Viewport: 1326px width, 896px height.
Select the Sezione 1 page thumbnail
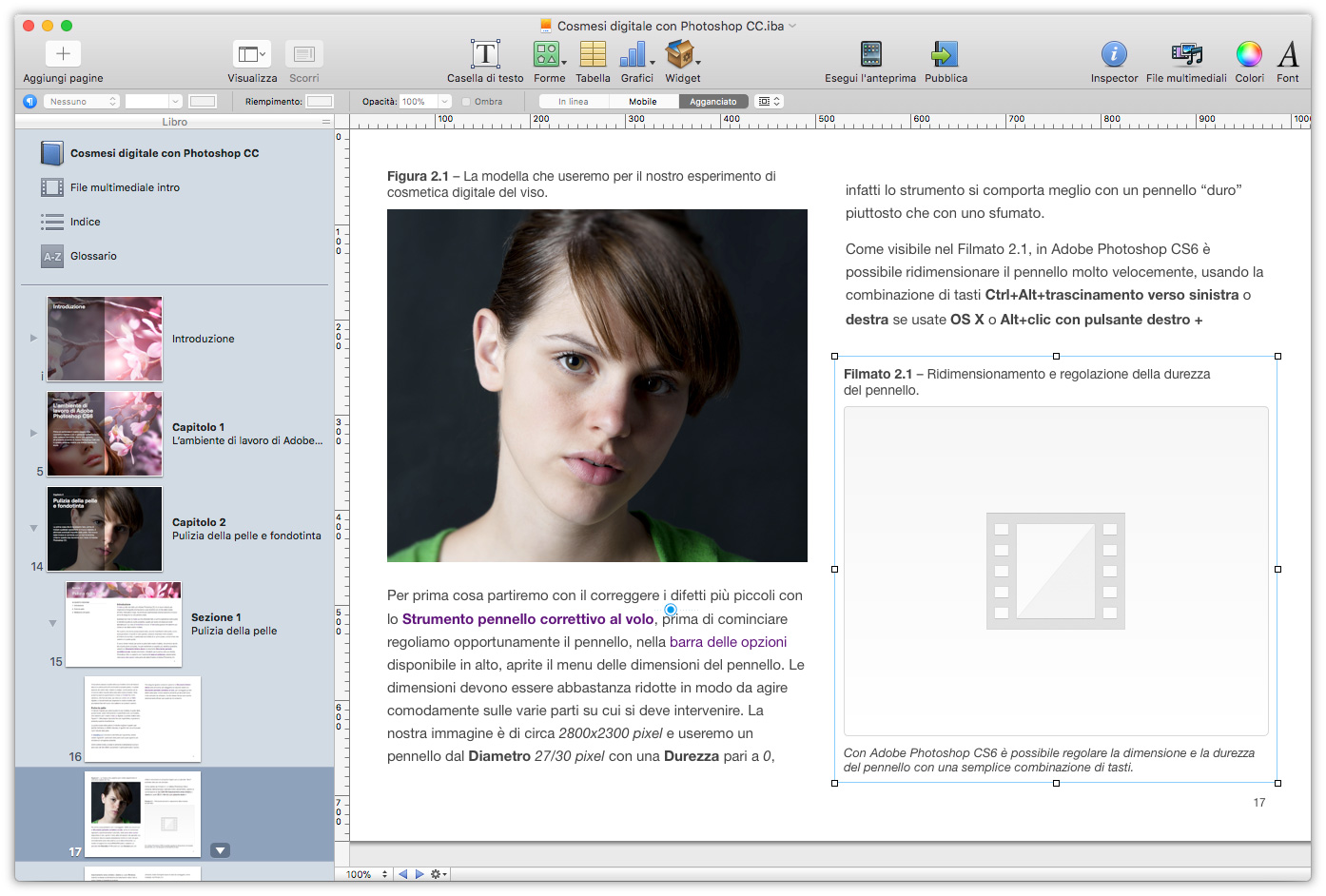(124, 624)
